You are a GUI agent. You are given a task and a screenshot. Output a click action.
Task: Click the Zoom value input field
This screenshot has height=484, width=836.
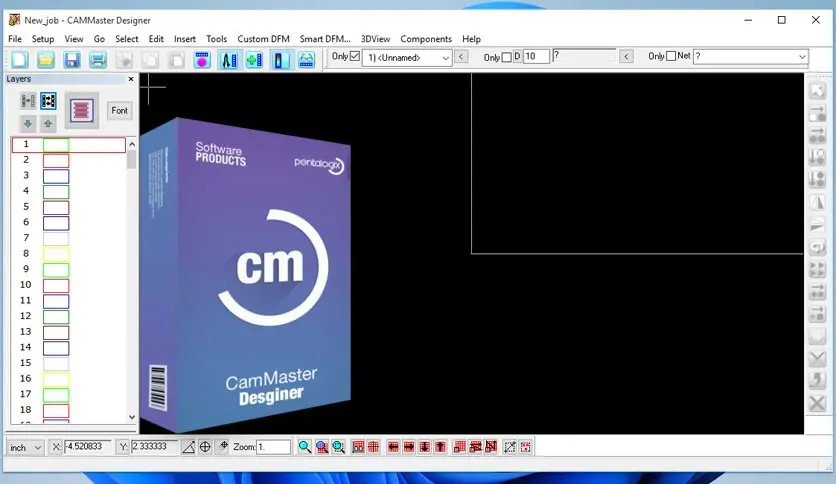pos(274,447)
